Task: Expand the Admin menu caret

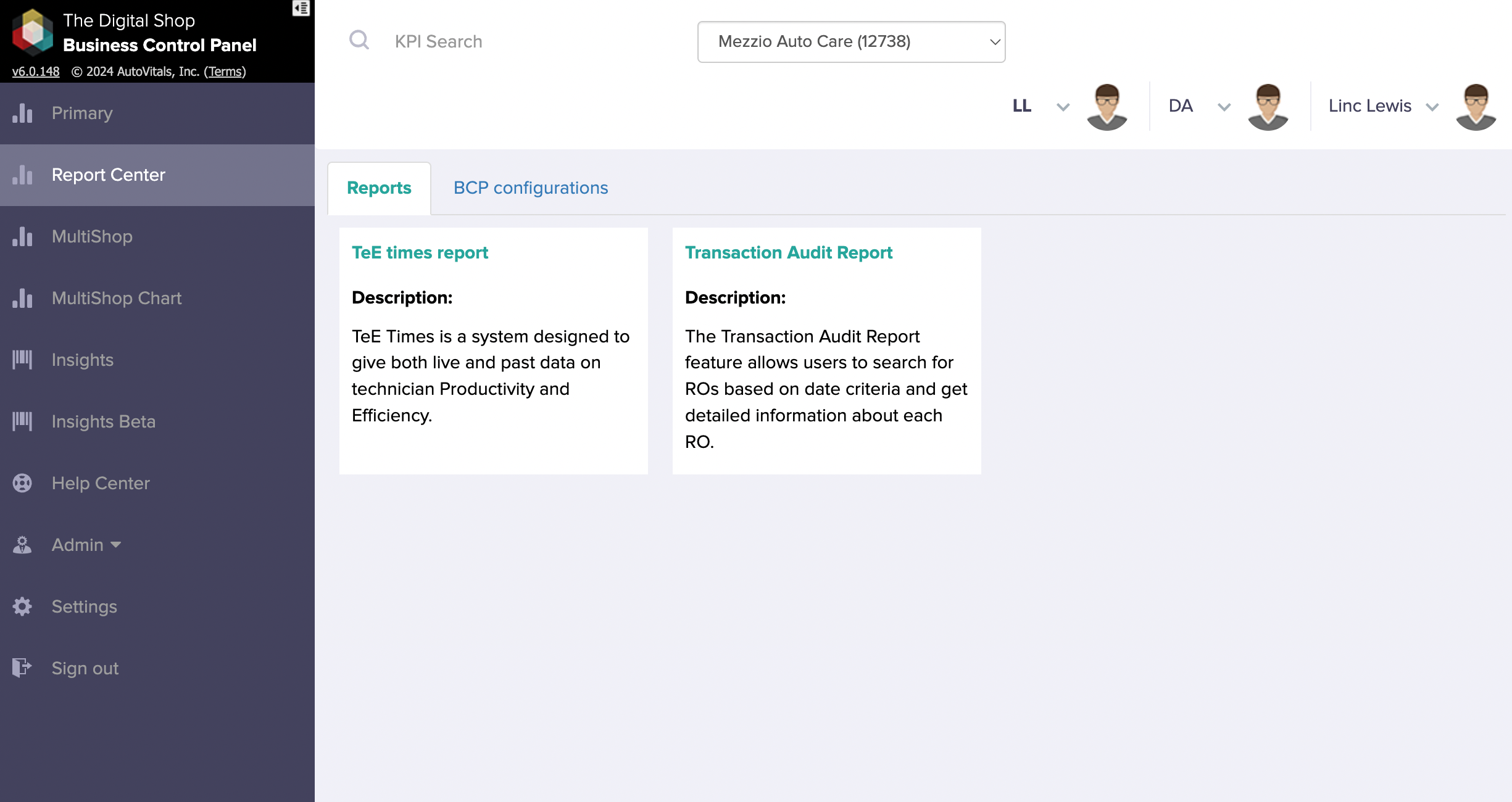Action: coord(115,545)
